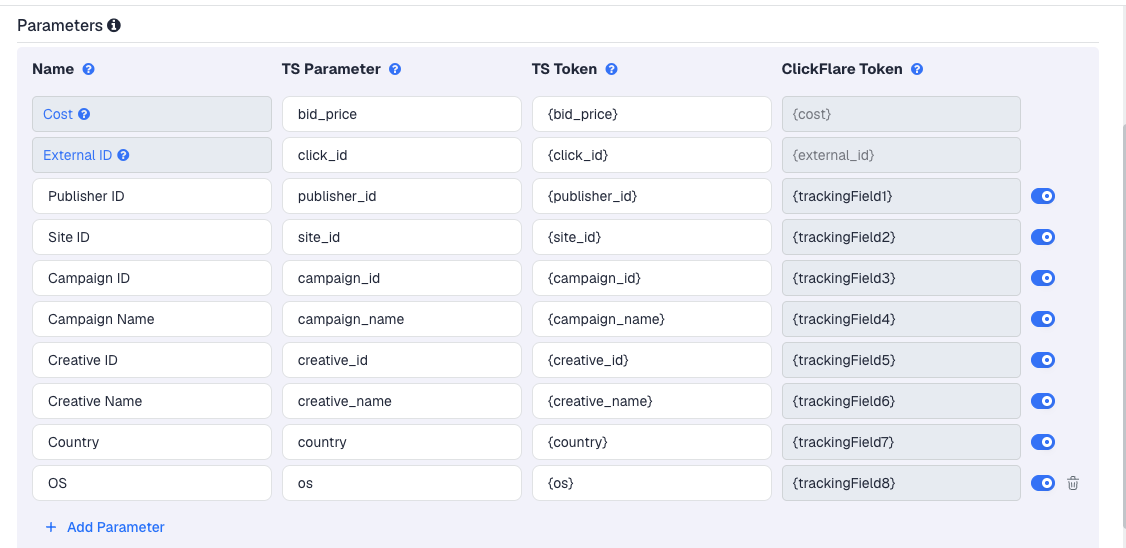Edit the Publisher ID name field

tap(152, 196)
